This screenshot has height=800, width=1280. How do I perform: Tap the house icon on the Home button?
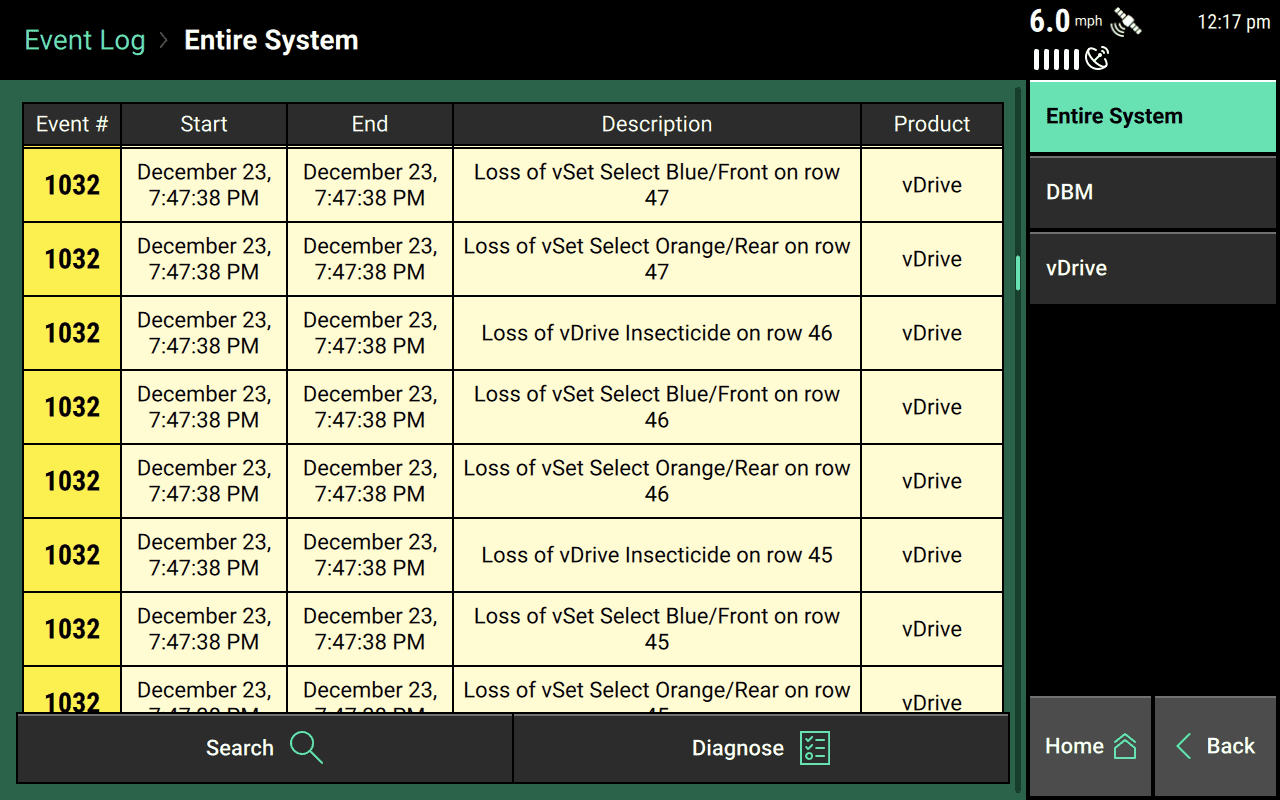point(1125,744)
